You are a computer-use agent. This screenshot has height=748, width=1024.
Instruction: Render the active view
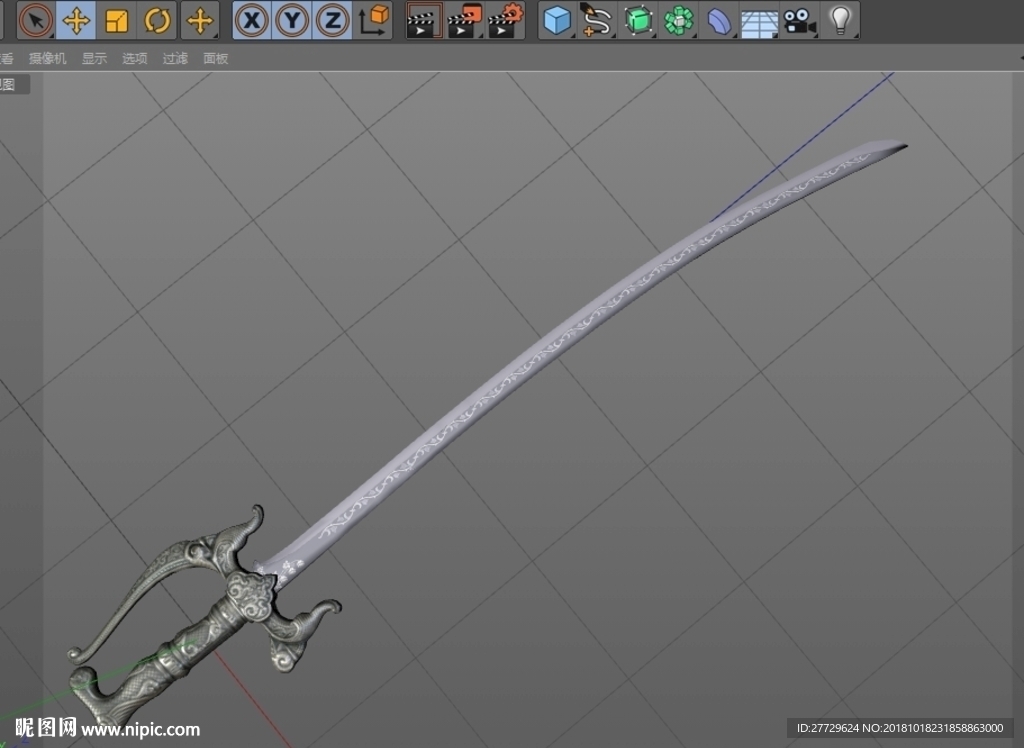coord(424,20)
